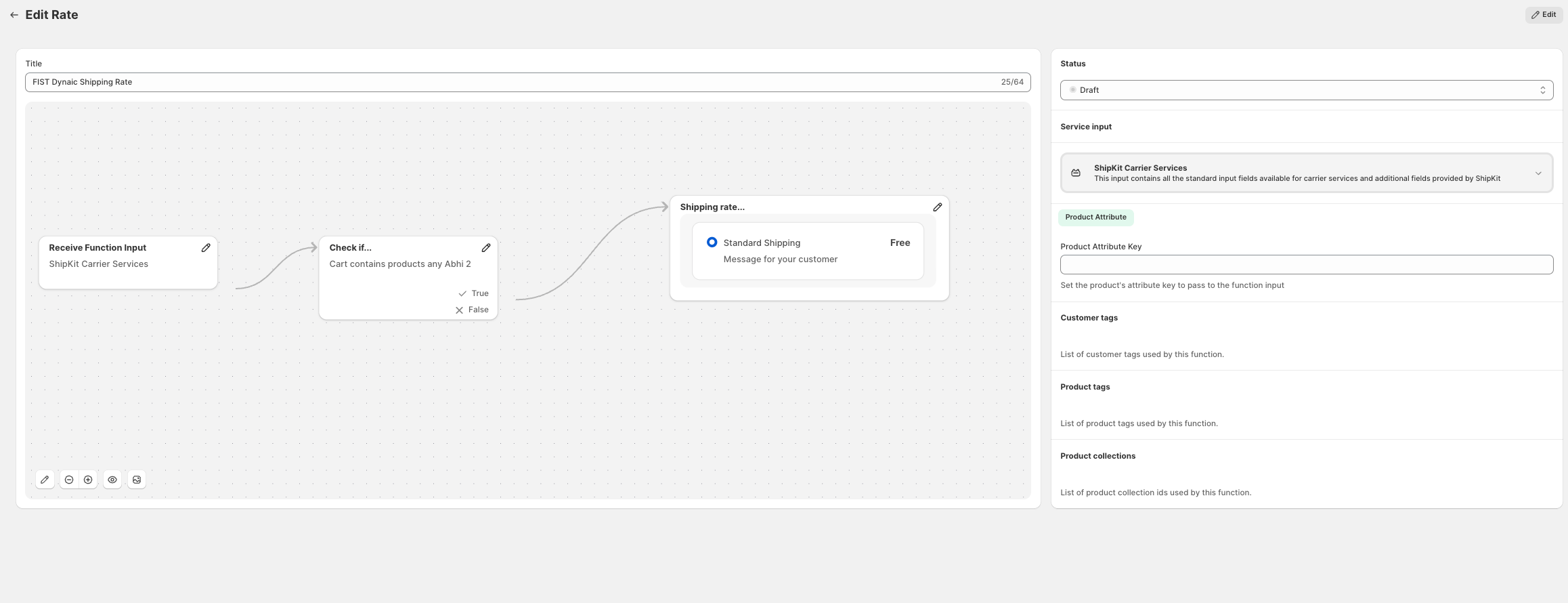This screenshot has height=603, width=1568.
Task: Edit the Receive Function Input node
Action: point(206,248)
